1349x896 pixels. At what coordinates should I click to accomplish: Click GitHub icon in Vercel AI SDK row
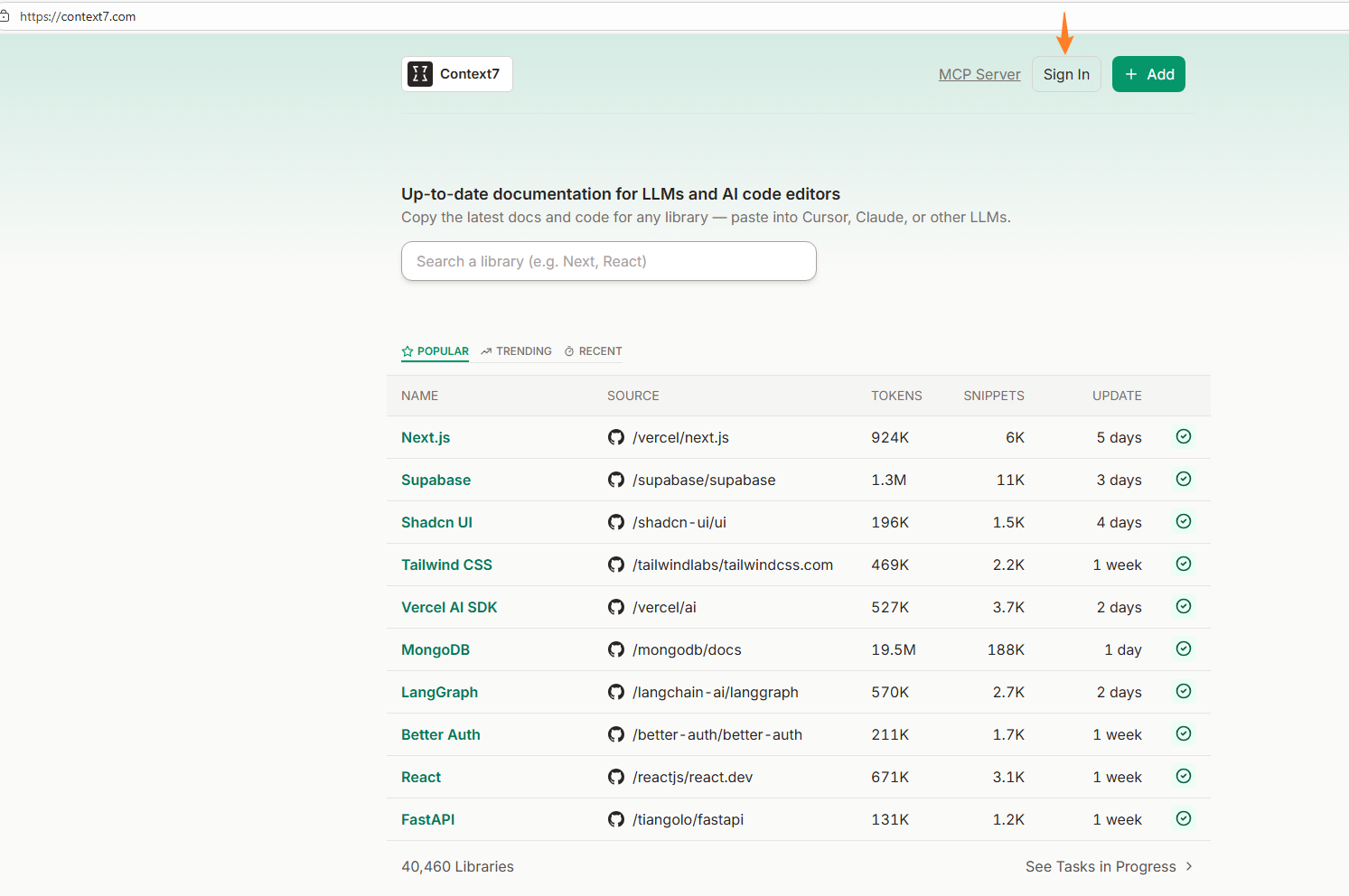click(616, 607)
